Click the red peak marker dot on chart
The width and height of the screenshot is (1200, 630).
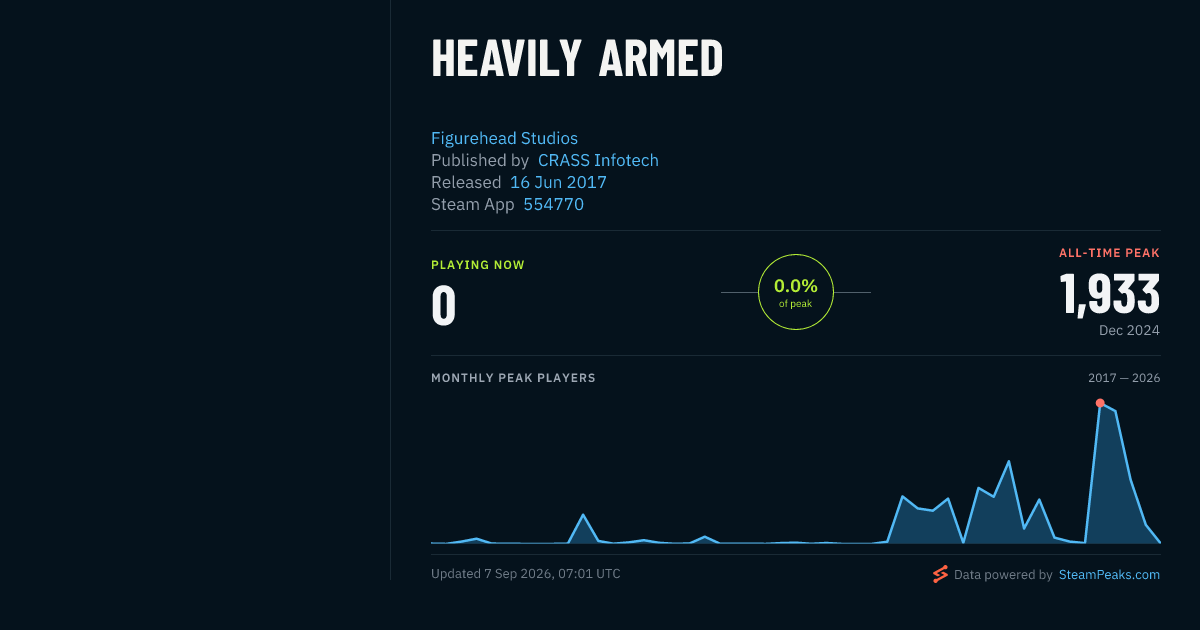tap(1100, 403)
